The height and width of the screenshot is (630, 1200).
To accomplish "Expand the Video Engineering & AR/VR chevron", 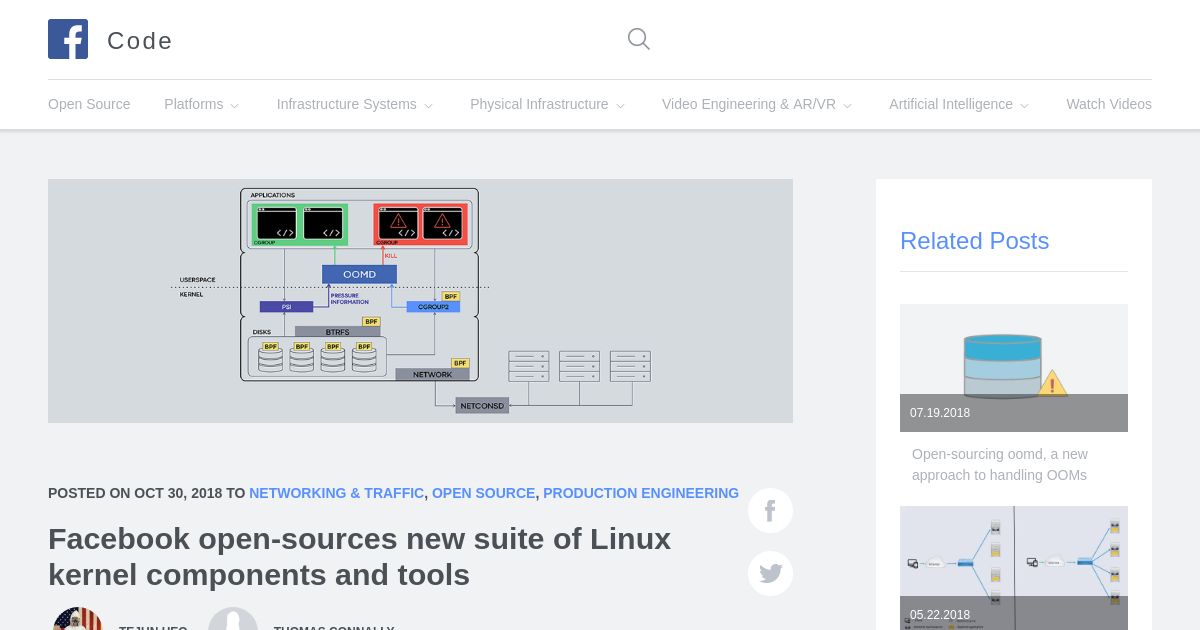I will click(x=847, y=105).
